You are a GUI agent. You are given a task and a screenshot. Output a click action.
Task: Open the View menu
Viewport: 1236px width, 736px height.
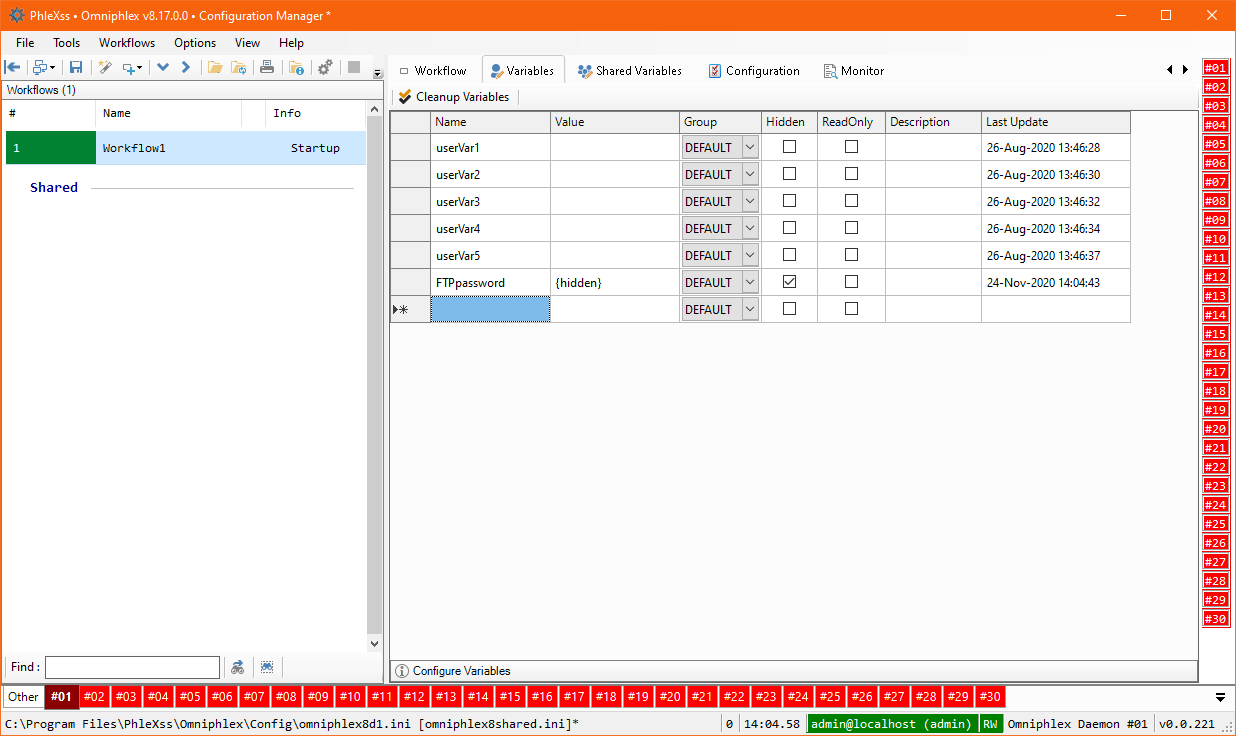click(x=247, y=43)
